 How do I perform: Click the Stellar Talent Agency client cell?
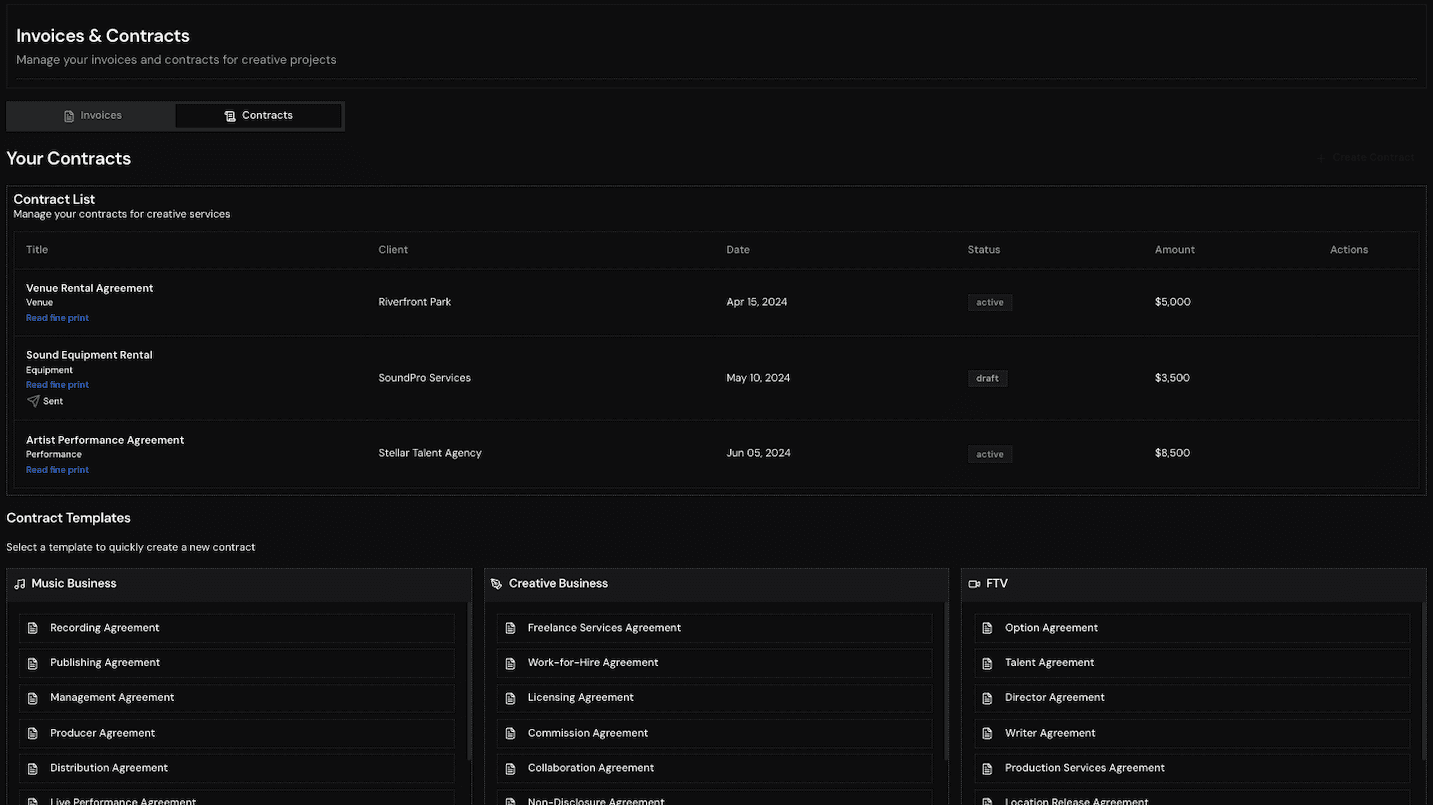[430, 453]
